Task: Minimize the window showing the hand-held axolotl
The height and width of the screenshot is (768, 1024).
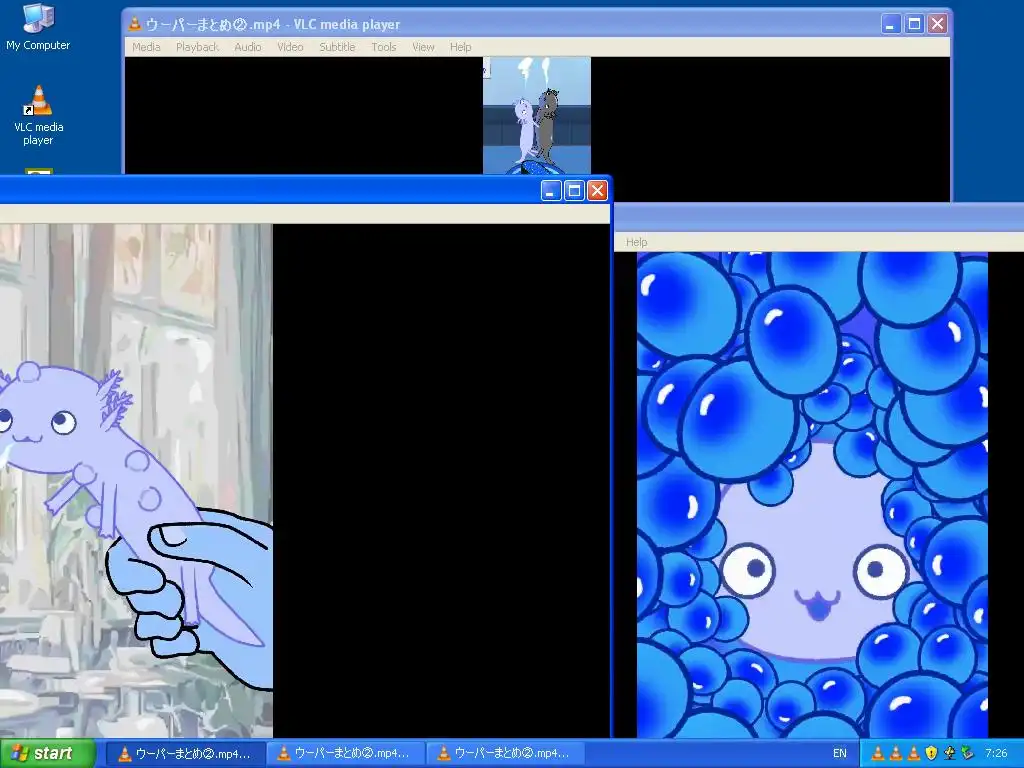Action: [551, 191]
